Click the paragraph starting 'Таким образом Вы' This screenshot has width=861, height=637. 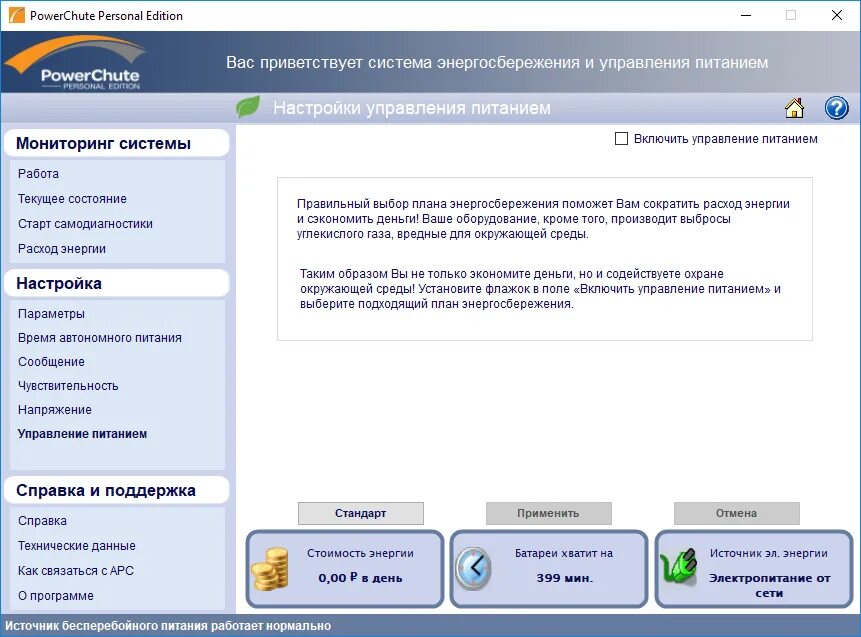(540, 289)
